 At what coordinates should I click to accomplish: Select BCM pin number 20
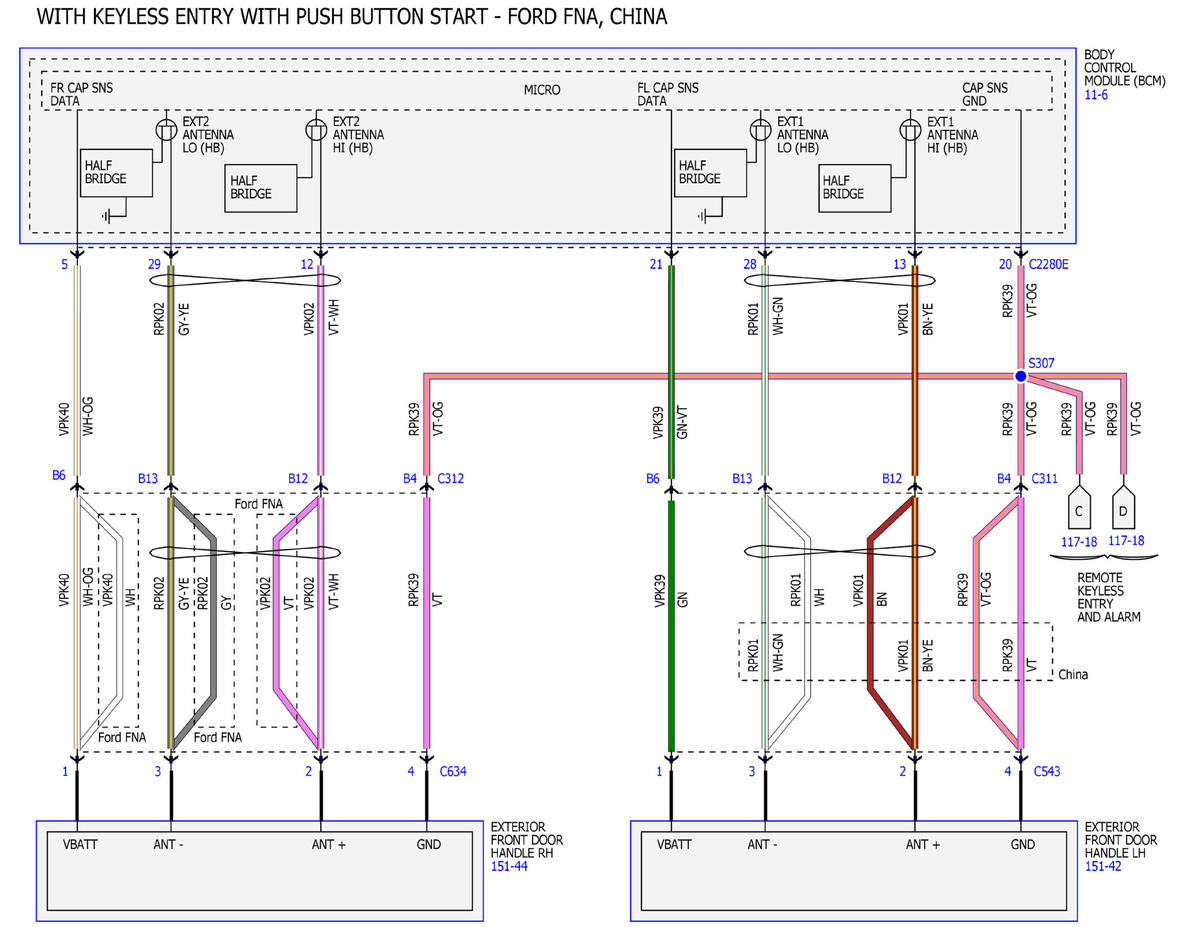click(1005, 264)
